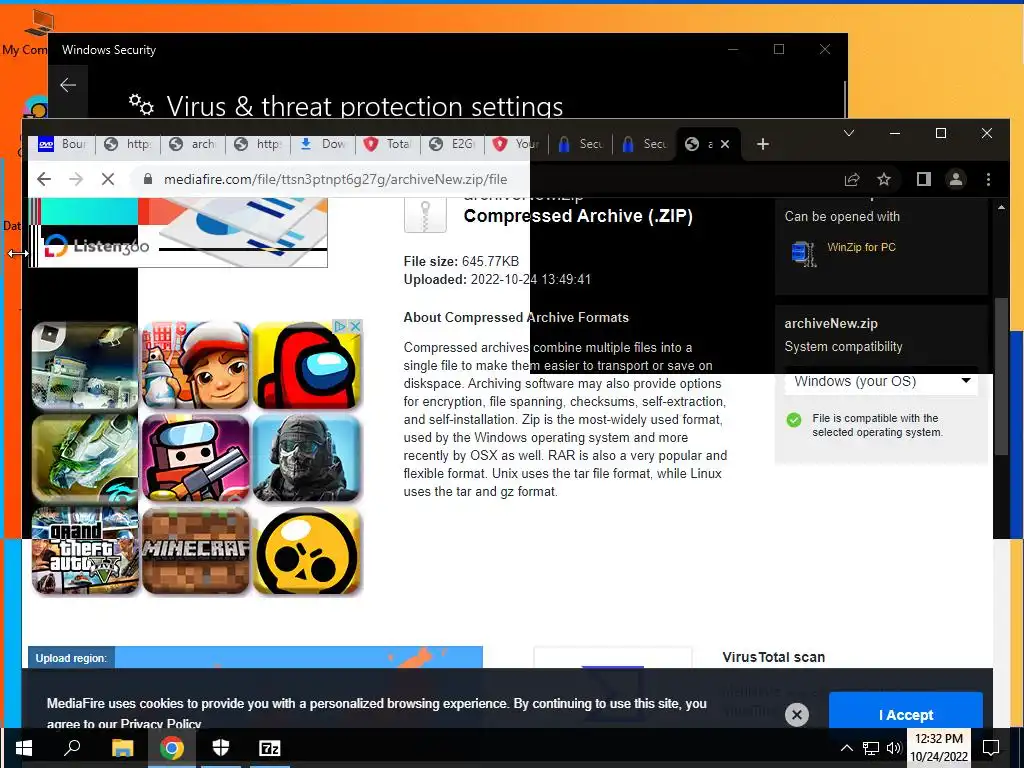Open the Windows Start menu
The width and height of the screenshot is (1024, 768).
coord(24,748)
